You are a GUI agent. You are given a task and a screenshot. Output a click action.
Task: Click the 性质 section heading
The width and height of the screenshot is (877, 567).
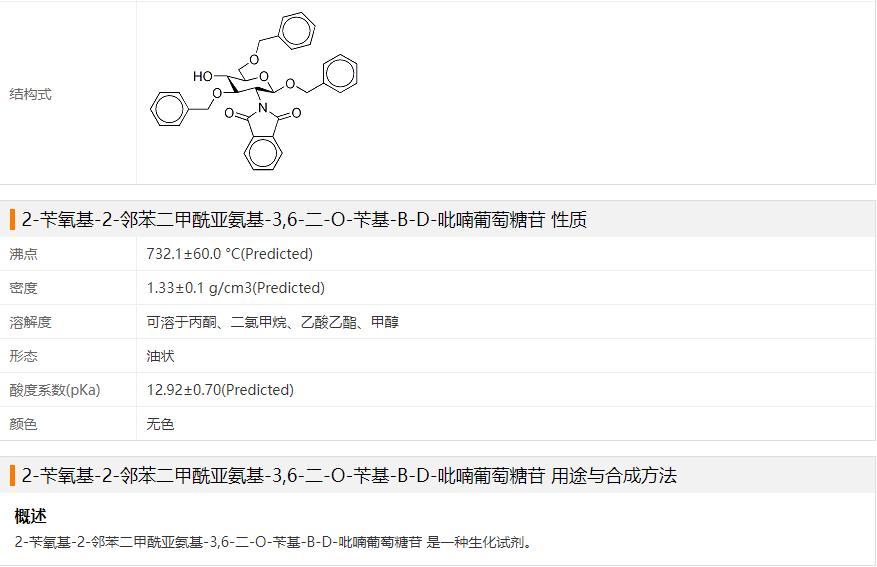(304, 220)
